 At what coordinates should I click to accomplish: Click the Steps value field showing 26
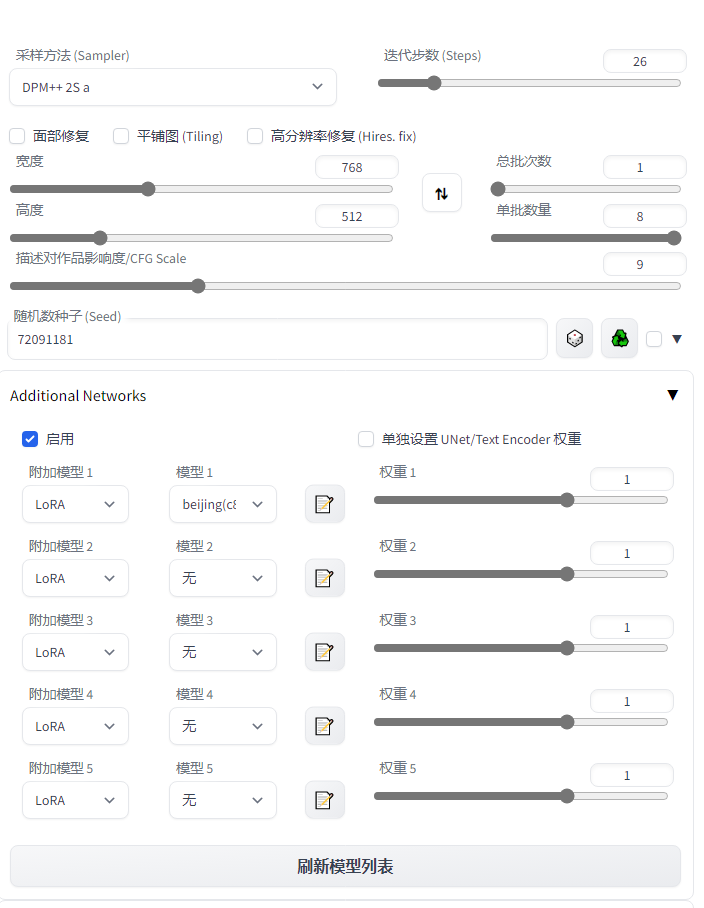tap(644, 61)
